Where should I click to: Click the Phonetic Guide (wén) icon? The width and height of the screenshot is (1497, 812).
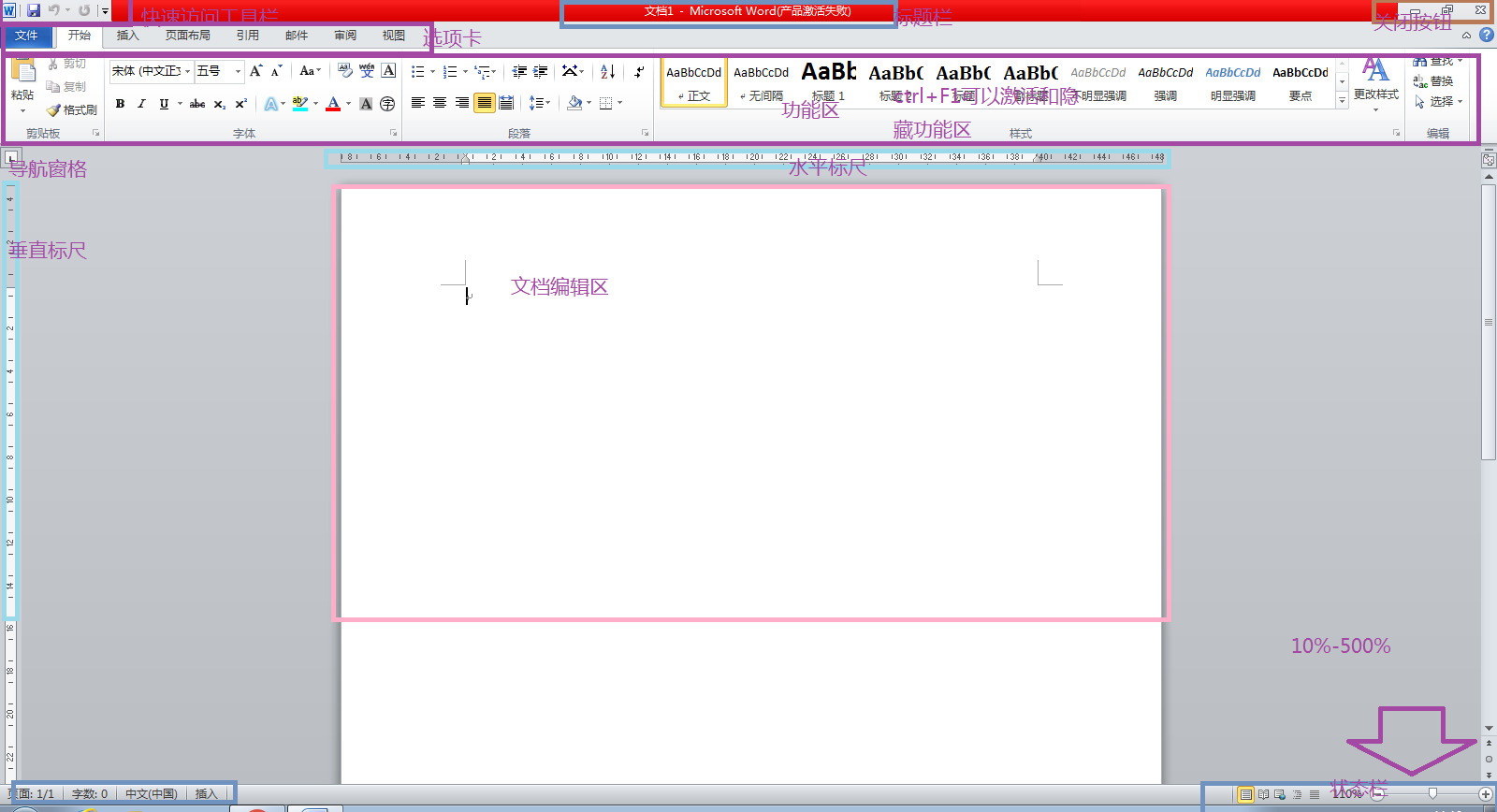click(x=367, y=71)
